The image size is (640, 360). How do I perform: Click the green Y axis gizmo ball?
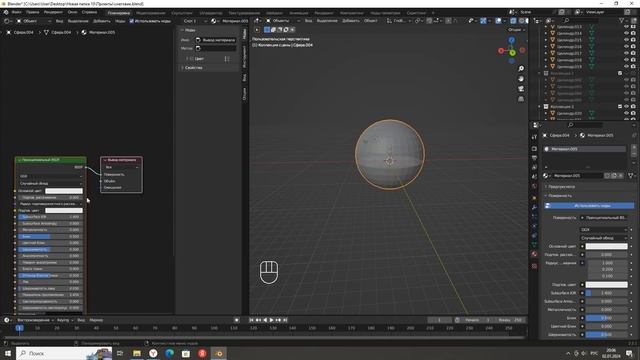(512, 53)
